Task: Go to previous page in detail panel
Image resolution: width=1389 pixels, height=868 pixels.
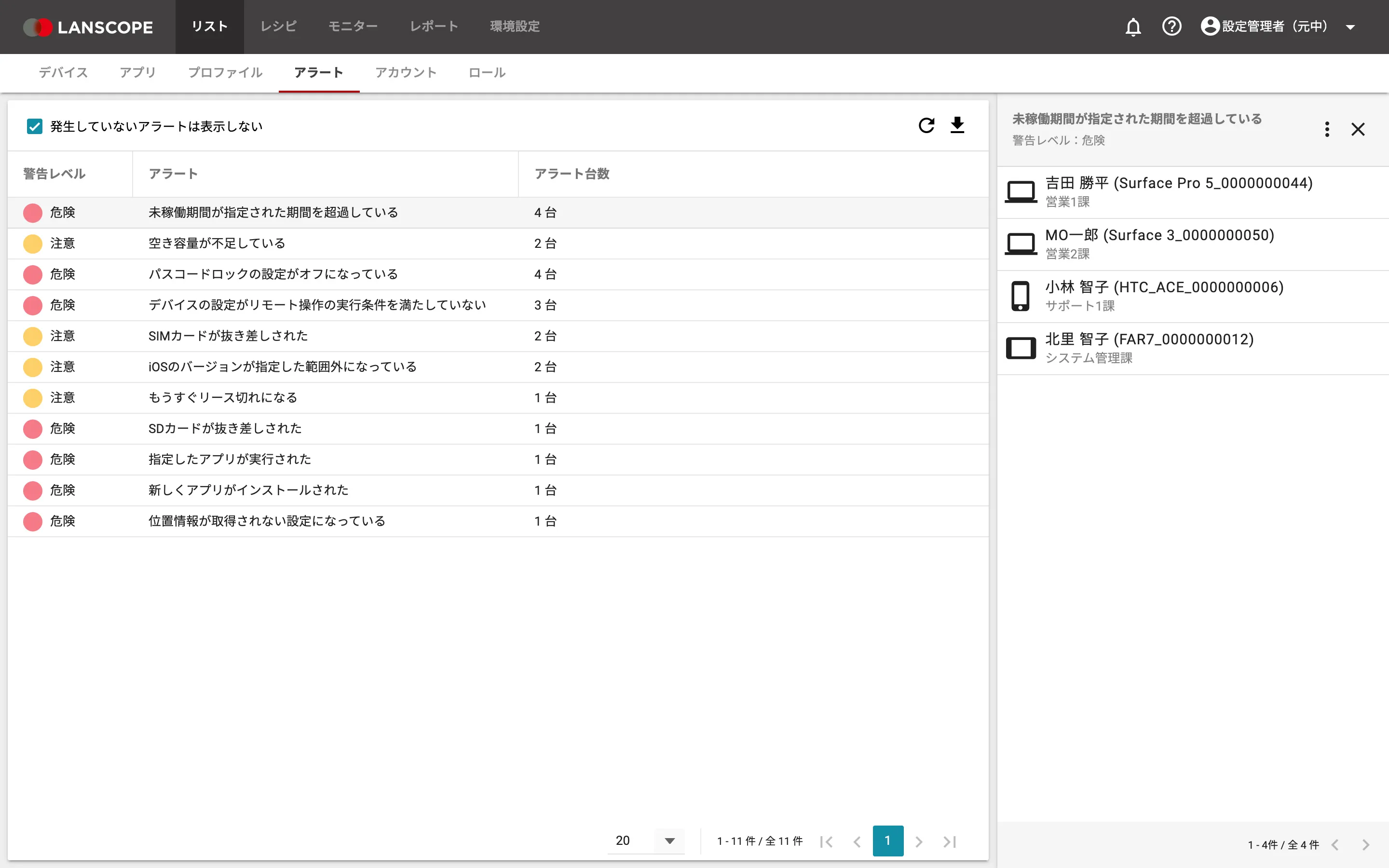Action: [1335, 845]
